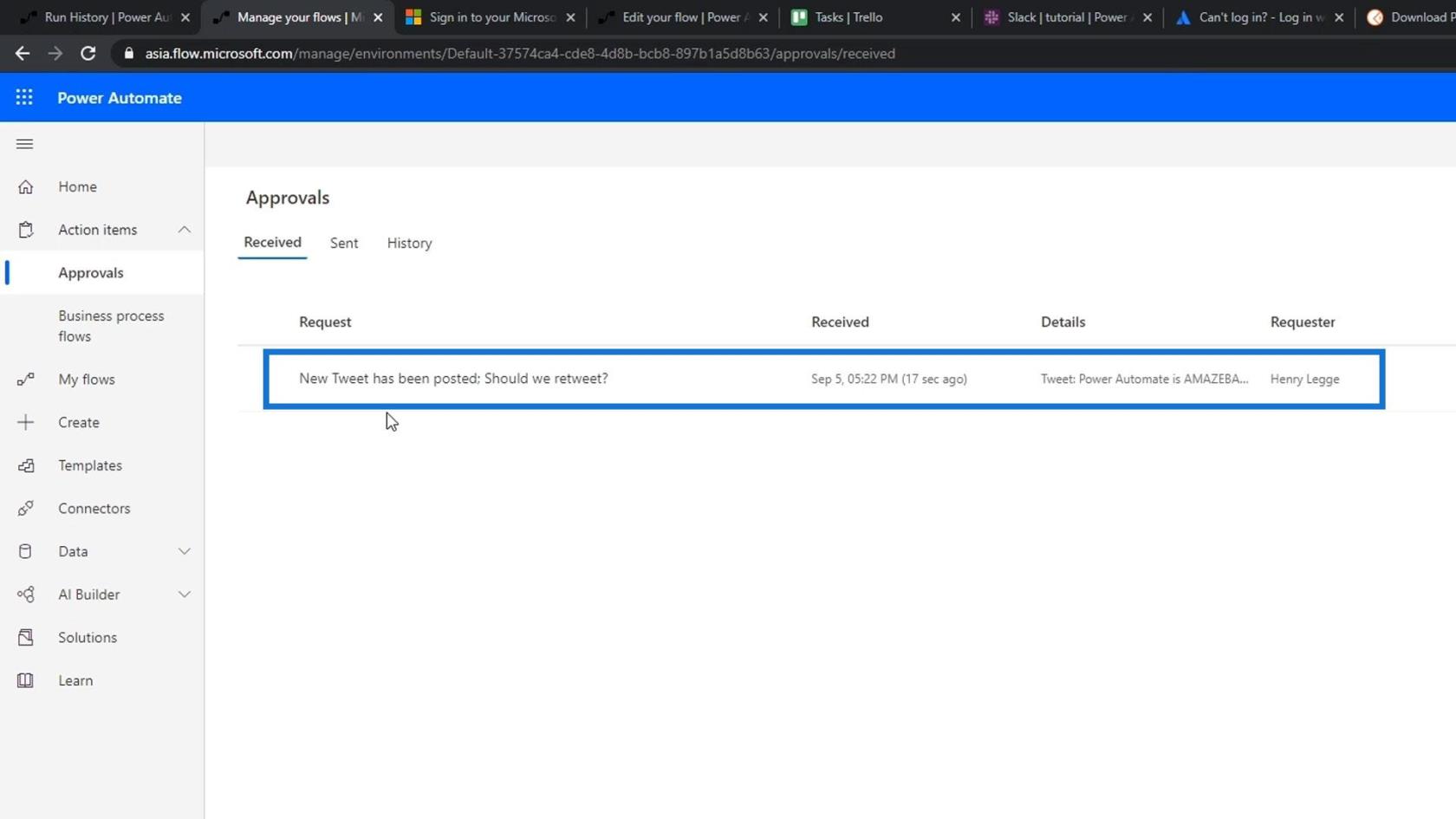Click the Action items clipboard icon
1456x819 pixels.
click(x=25, y=230)
